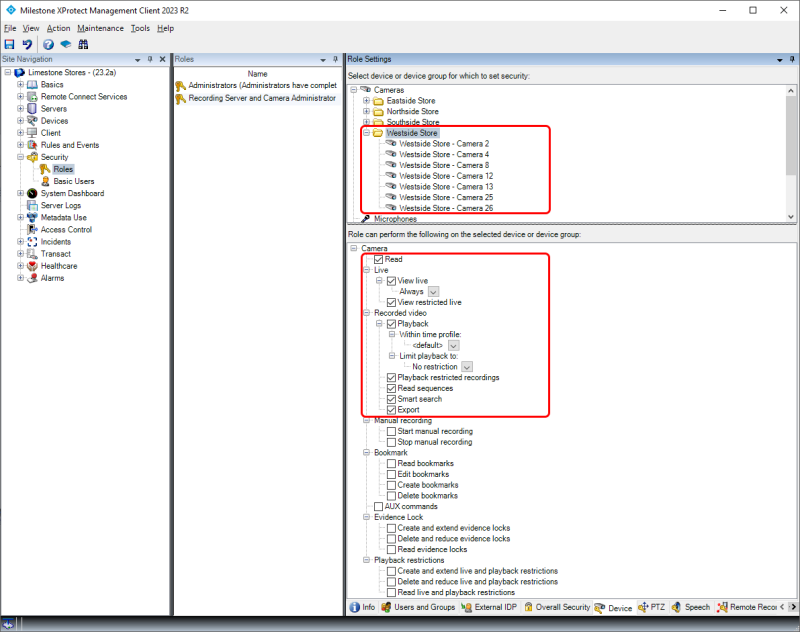The width and height of the screenshot is (800, 632).
Task: Click the Devices icon in navigation tree
Action: [32, 121]
